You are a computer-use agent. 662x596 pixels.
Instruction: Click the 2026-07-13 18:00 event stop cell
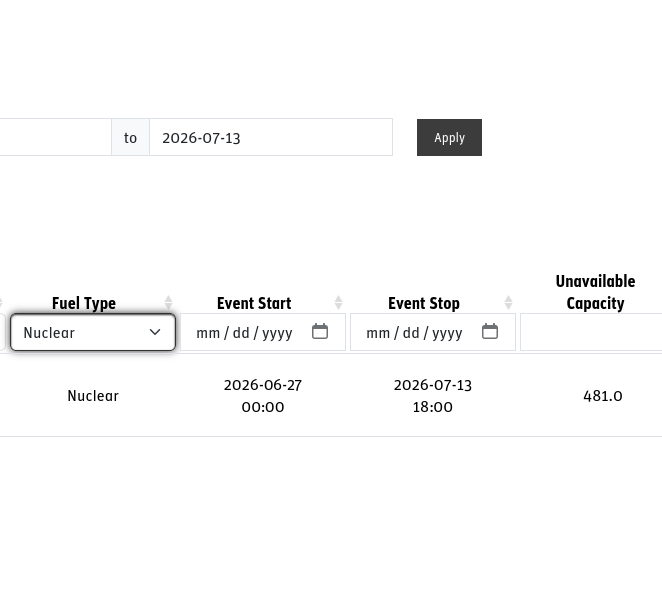pos(433,396)
